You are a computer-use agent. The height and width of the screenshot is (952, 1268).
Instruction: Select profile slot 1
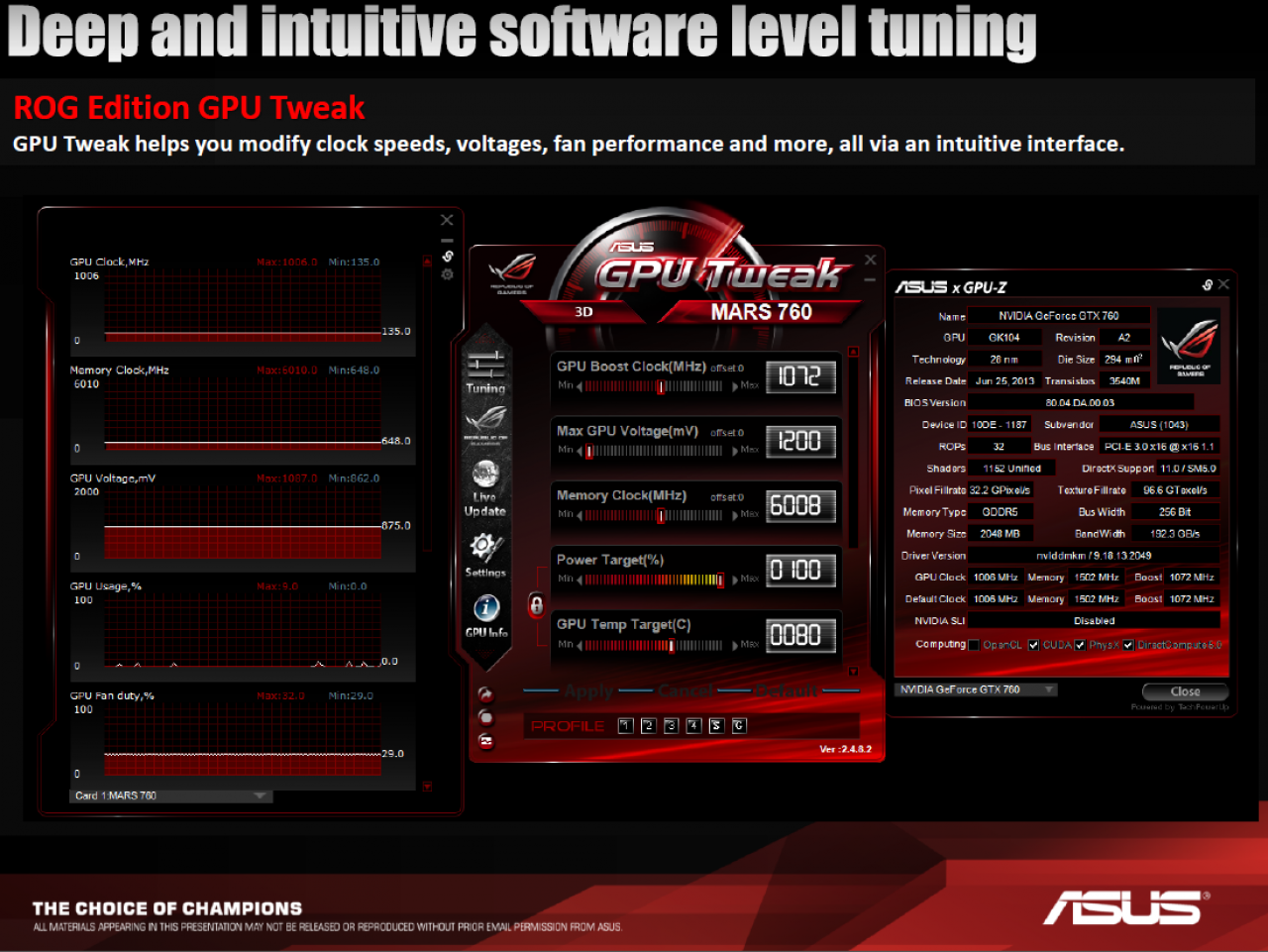625,726
